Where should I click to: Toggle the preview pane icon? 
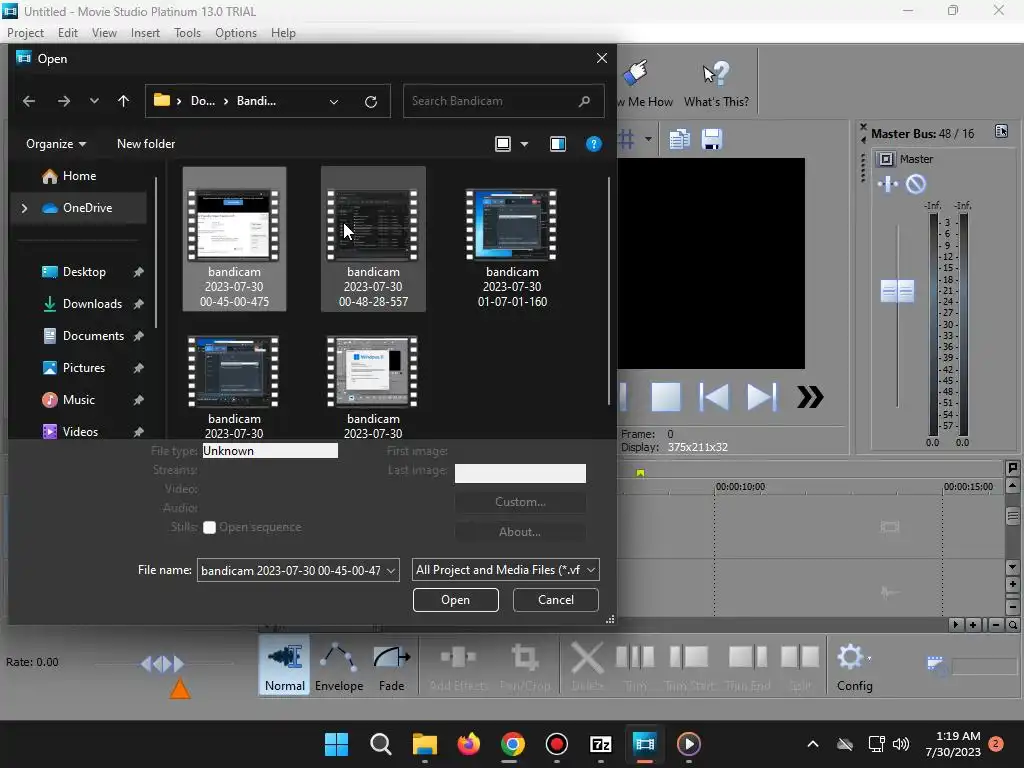click(558, 144)
